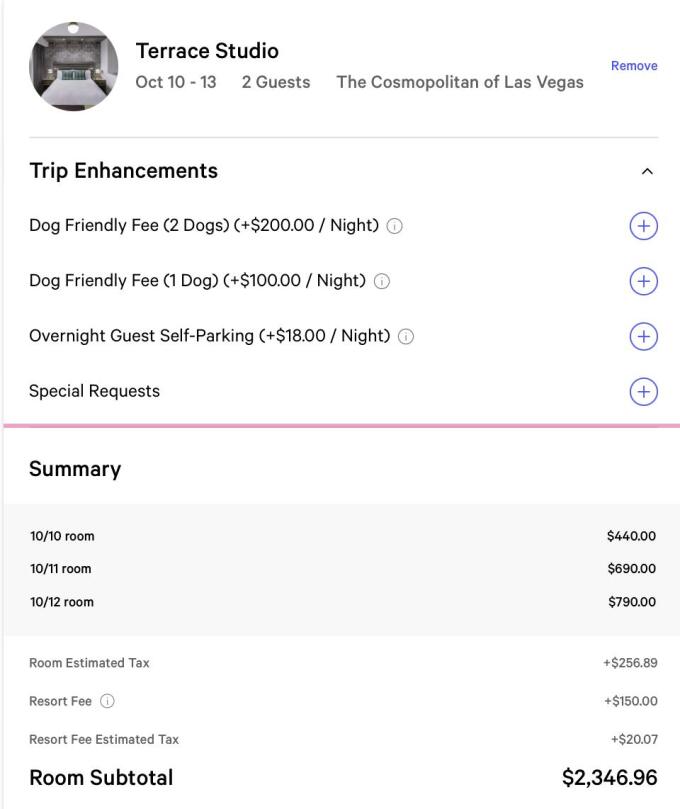Add Special Requests with plus icon
Screen dimensions: 680x809
click(643, 391)
